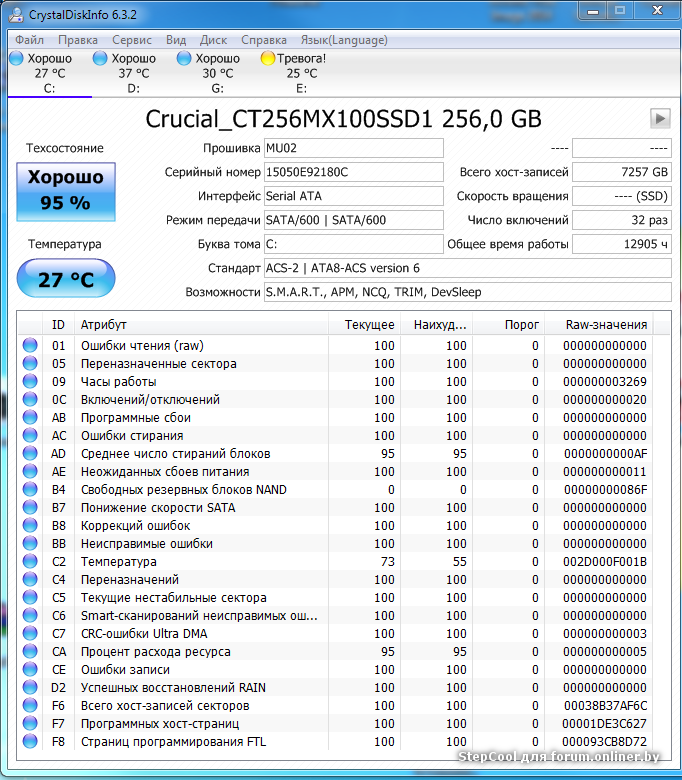Screen dimensions: 682x780
Task: Open the Справка menu
Action: [x=264, y=40]
